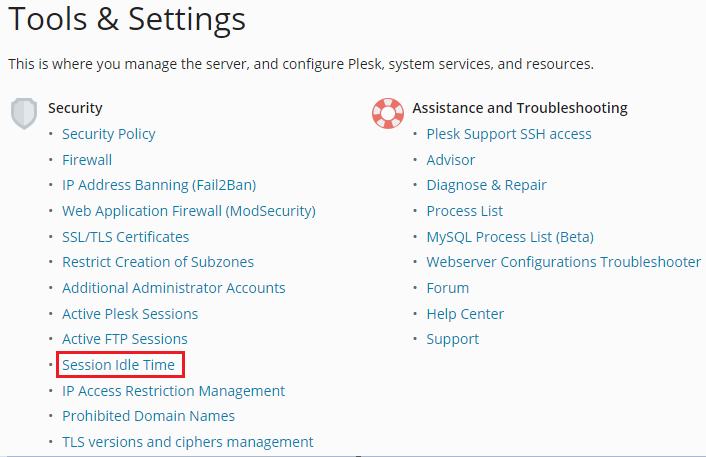Open TLS versions and ciphers management
Image resolution: width=706 pixels, height=457 pixels.
click(187, 442)
